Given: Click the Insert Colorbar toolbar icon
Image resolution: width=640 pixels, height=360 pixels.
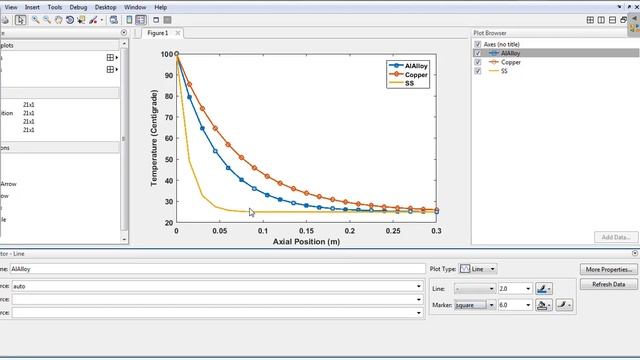Looking at the screenshot, I should [x=129, y=20].
